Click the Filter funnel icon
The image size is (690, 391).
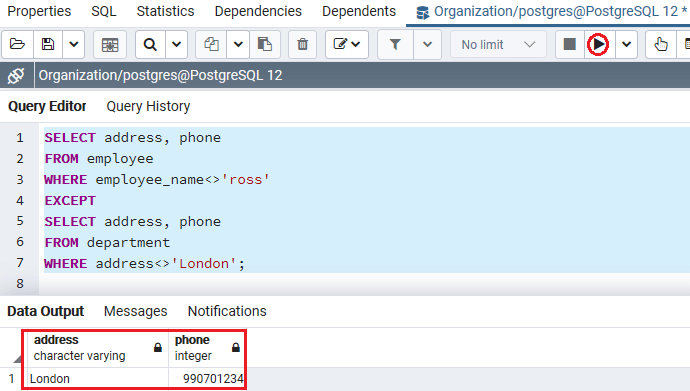click(395, 44)
